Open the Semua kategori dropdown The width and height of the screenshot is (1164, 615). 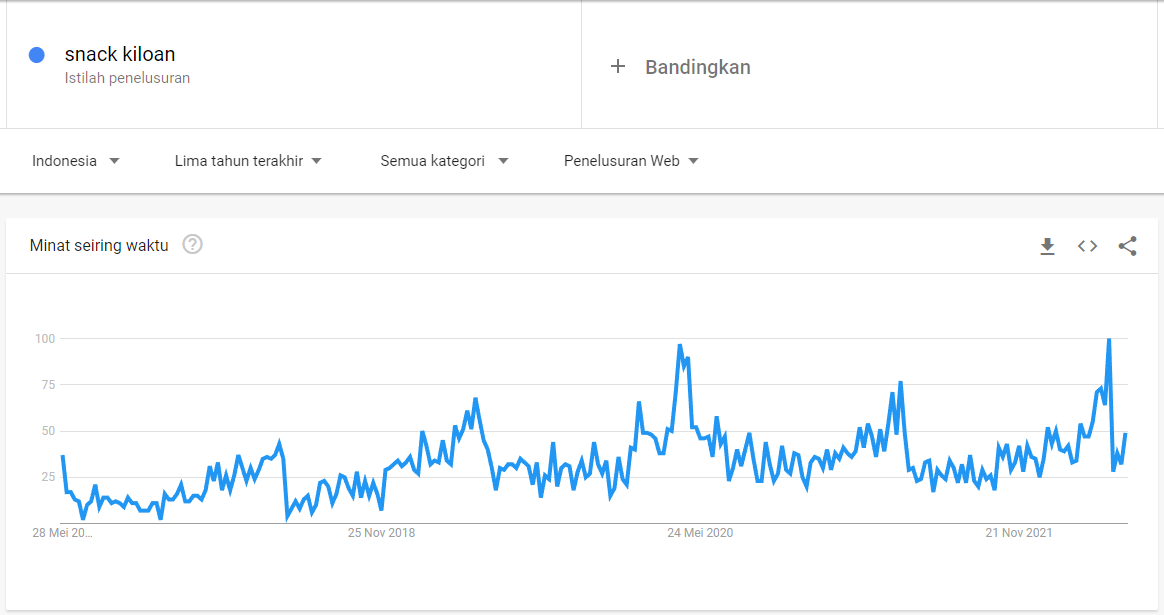[444, 160]
